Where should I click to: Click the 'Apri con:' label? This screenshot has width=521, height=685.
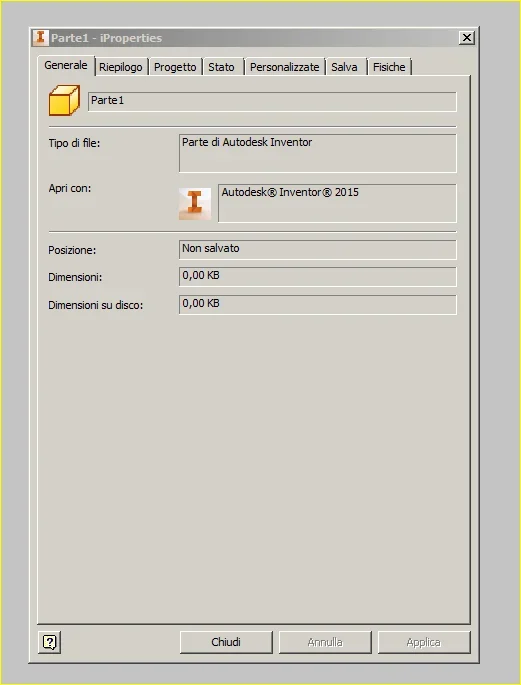[x=70, y=189]
